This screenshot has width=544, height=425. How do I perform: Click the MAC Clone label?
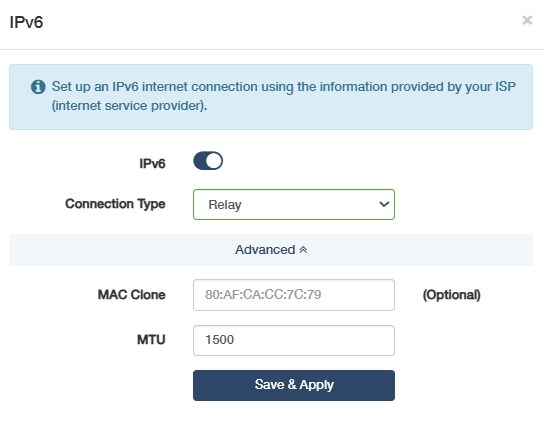tap(131, 295)
